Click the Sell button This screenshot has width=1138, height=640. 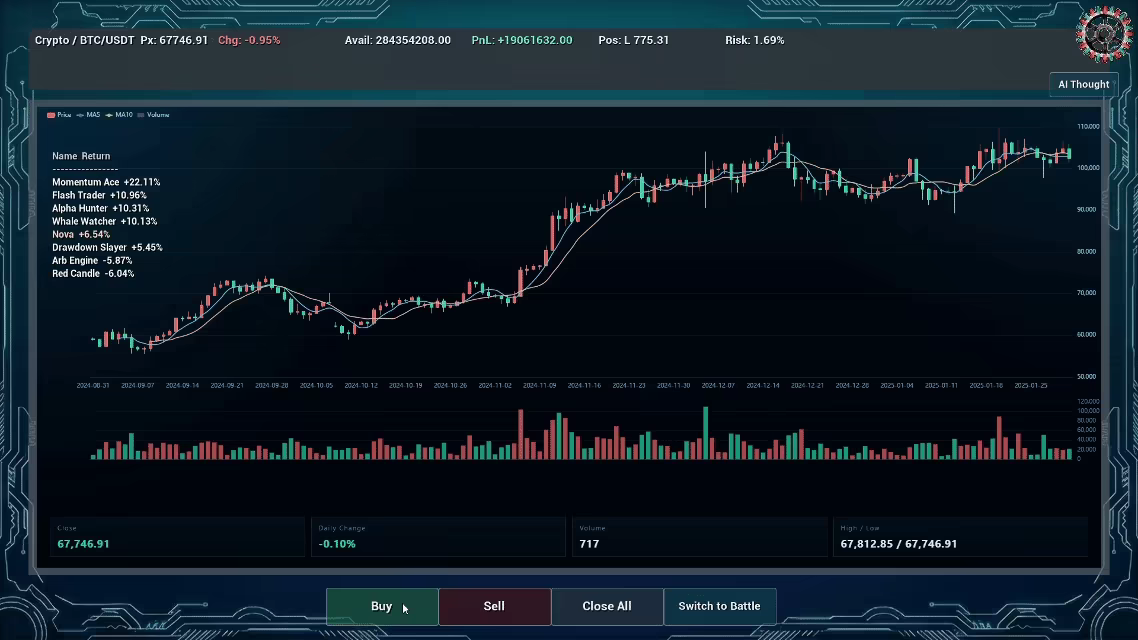pyautogui.click(x=494, y=606)
